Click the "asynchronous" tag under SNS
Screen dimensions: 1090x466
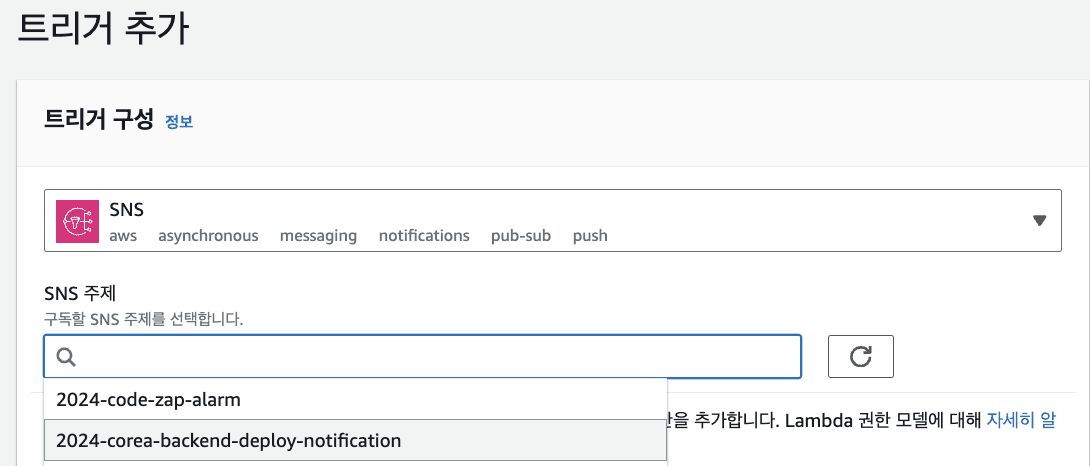[x=208, y=236]
